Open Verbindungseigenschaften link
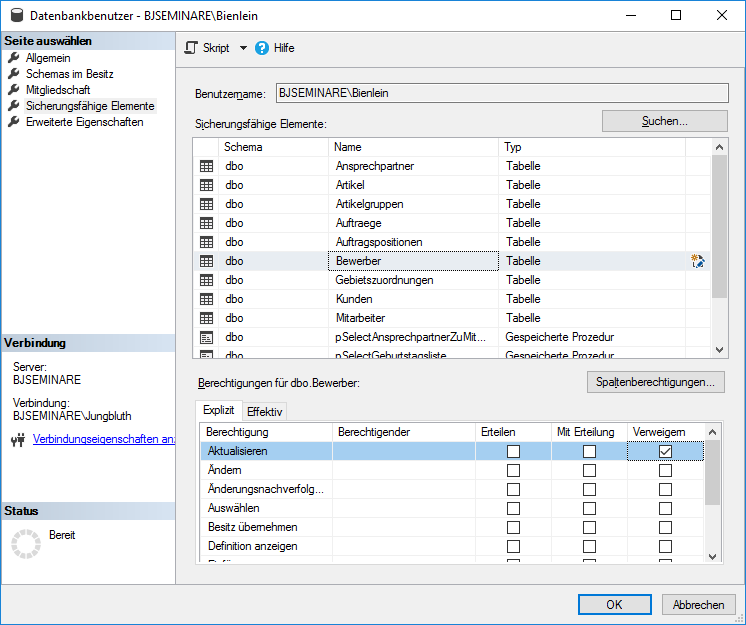746x625 pixels. coord(104,439)
